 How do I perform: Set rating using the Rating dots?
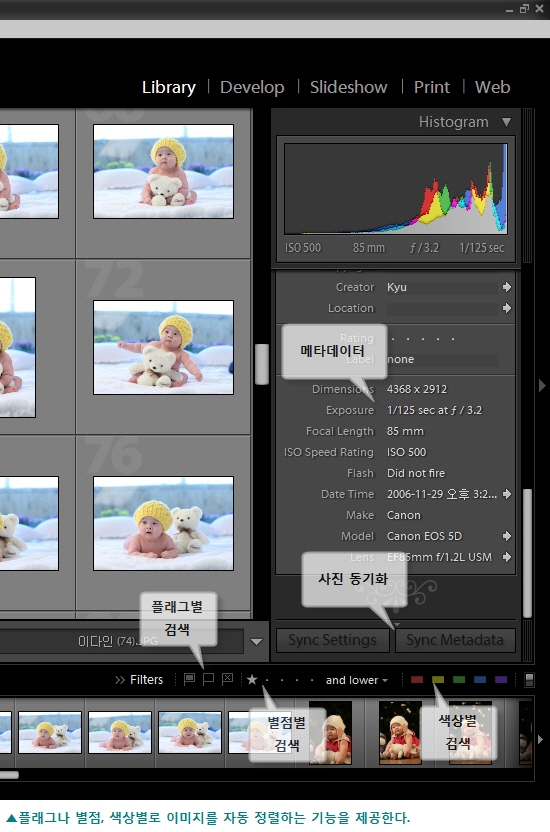click(423, 339)
